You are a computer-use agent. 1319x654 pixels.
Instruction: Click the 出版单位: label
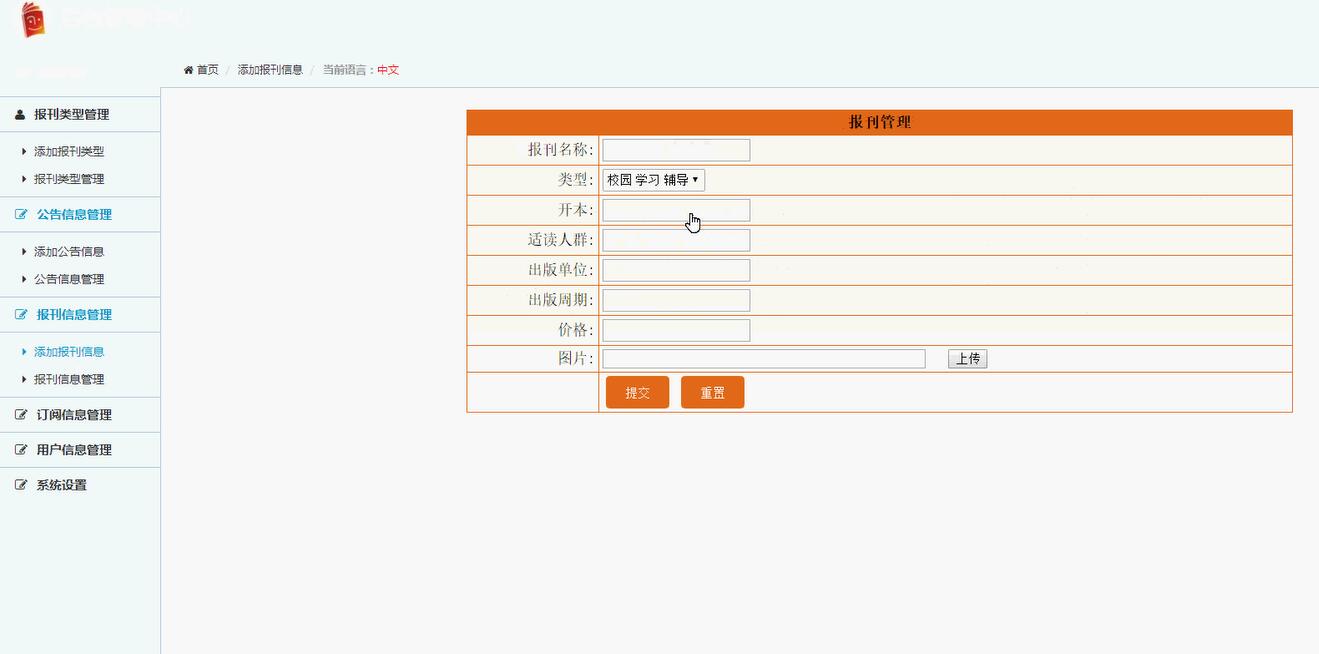pos(561,270)
